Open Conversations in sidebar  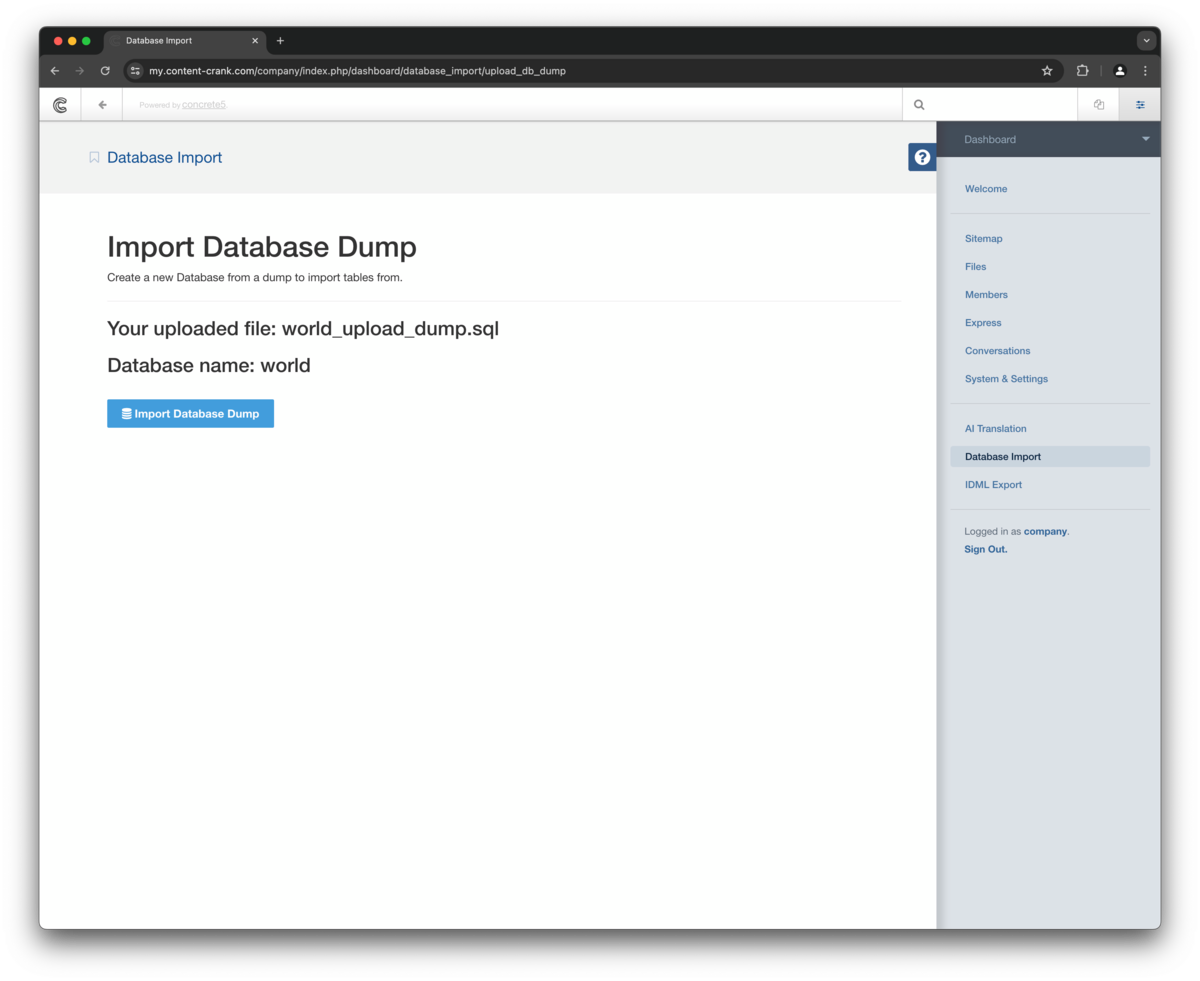click(x=997, y=351)
